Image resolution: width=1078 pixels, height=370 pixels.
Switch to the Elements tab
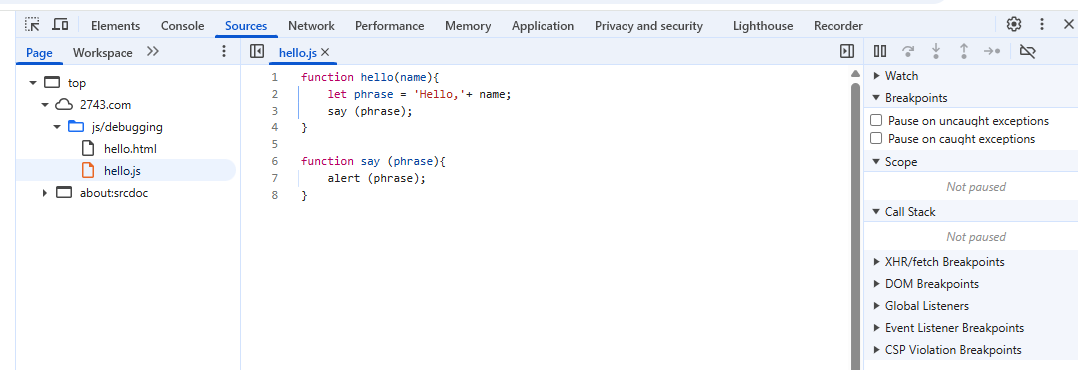(116, 25)
